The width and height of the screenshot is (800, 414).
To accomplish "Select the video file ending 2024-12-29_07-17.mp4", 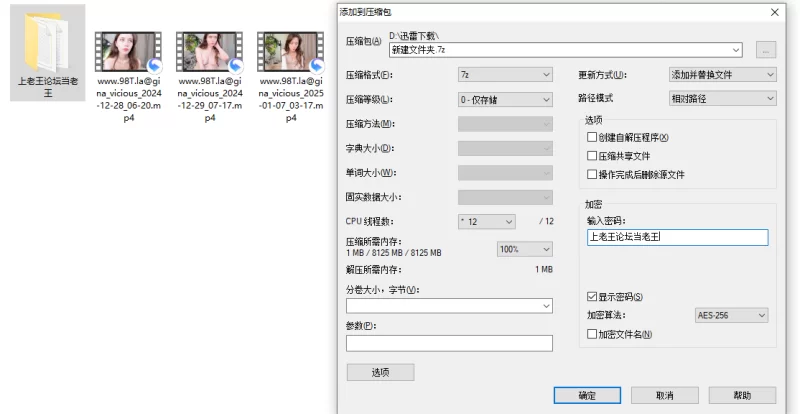I will (x=209, y=50).
